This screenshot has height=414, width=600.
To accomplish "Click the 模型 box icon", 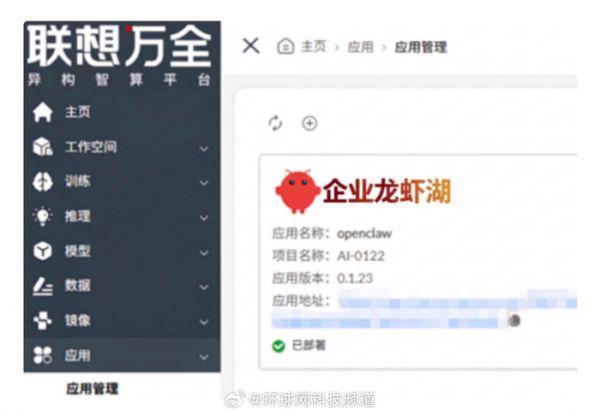I will [43, 251].
